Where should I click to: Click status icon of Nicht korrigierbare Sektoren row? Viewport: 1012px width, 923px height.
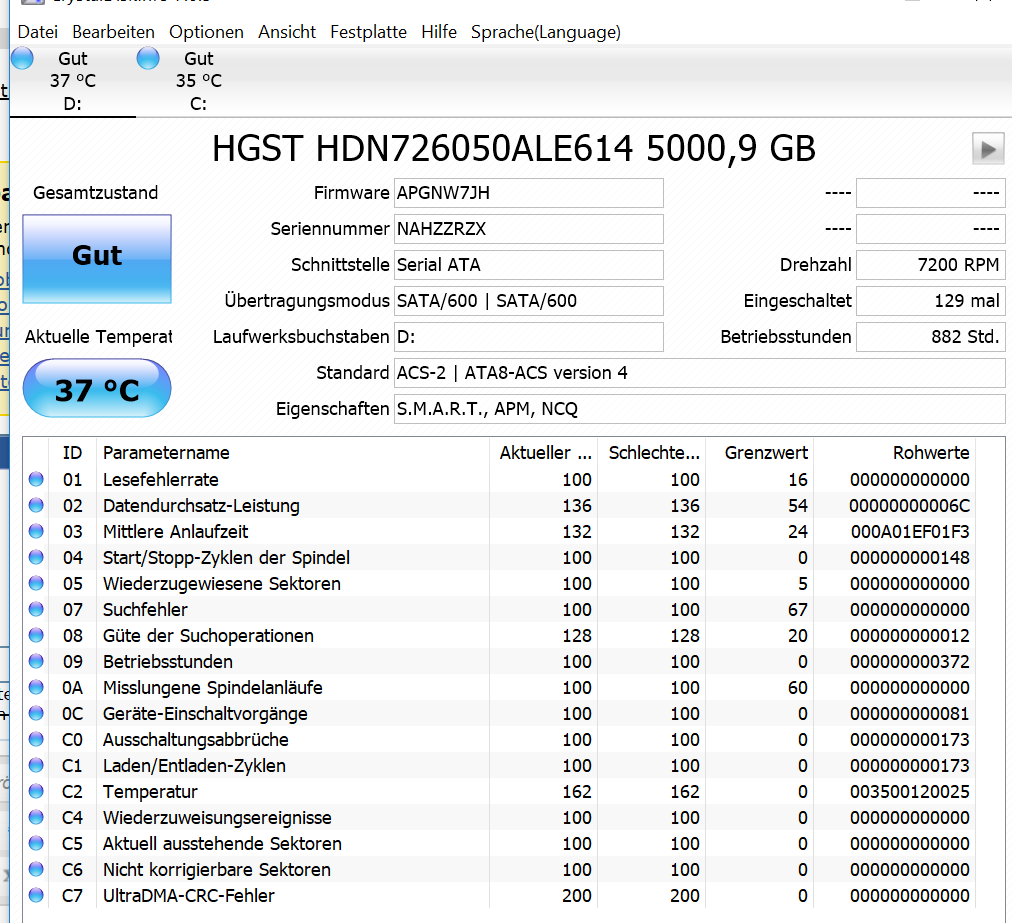(36, 869)
